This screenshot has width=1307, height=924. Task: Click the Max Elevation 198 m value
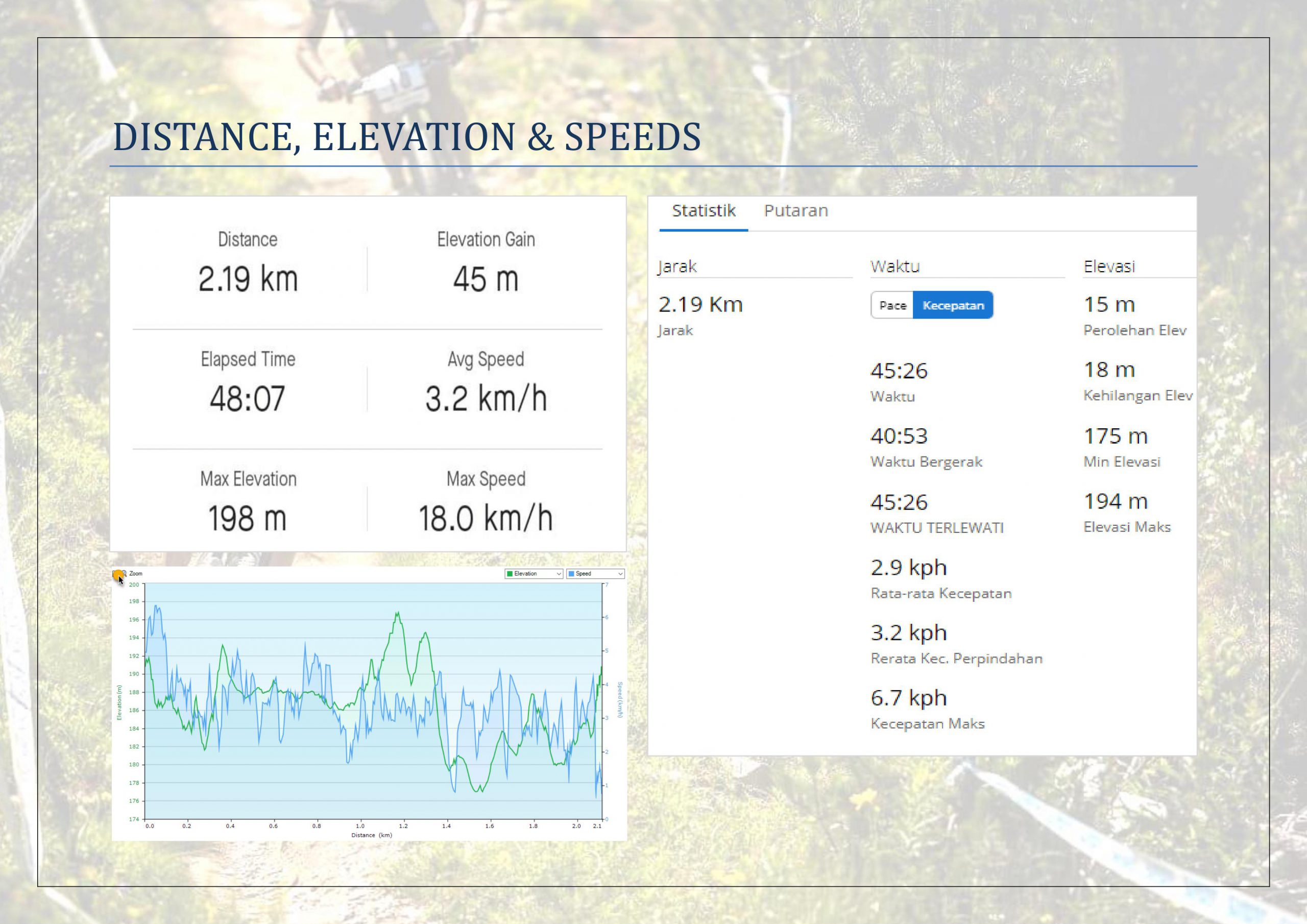(x=247, y=518)
